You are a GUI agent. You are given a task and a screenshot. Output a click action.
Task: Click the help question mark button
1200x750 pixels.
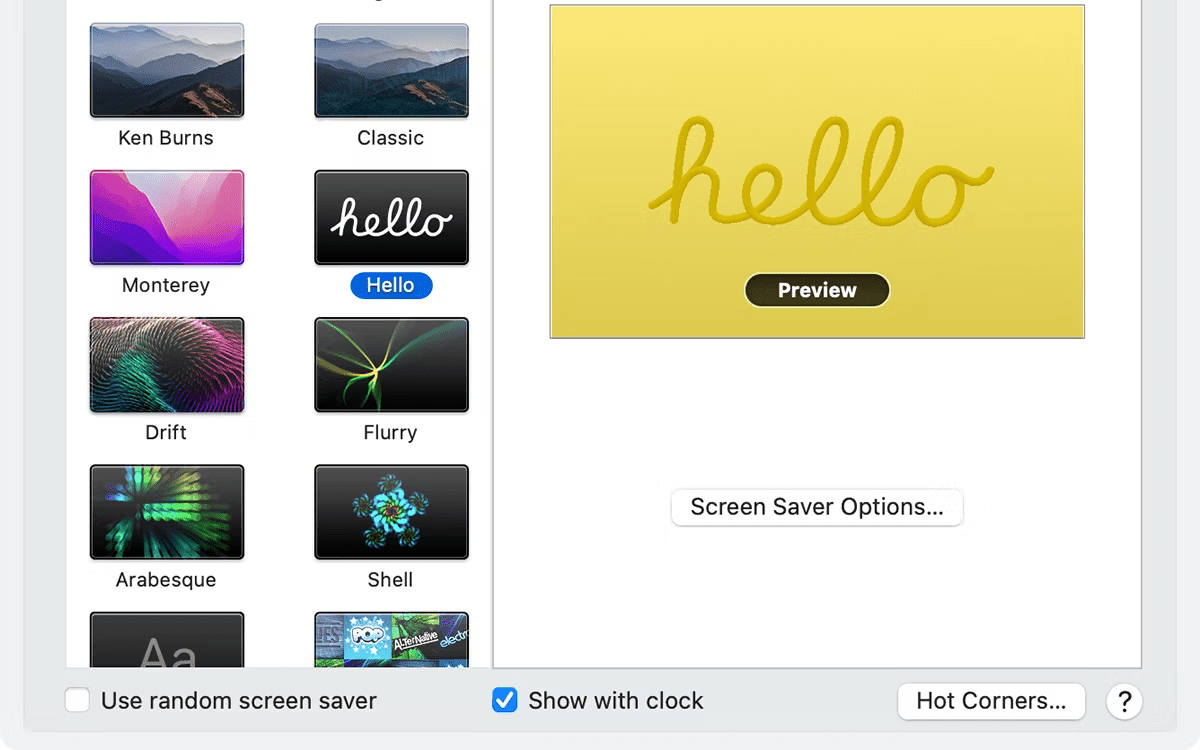[1124, 702]
